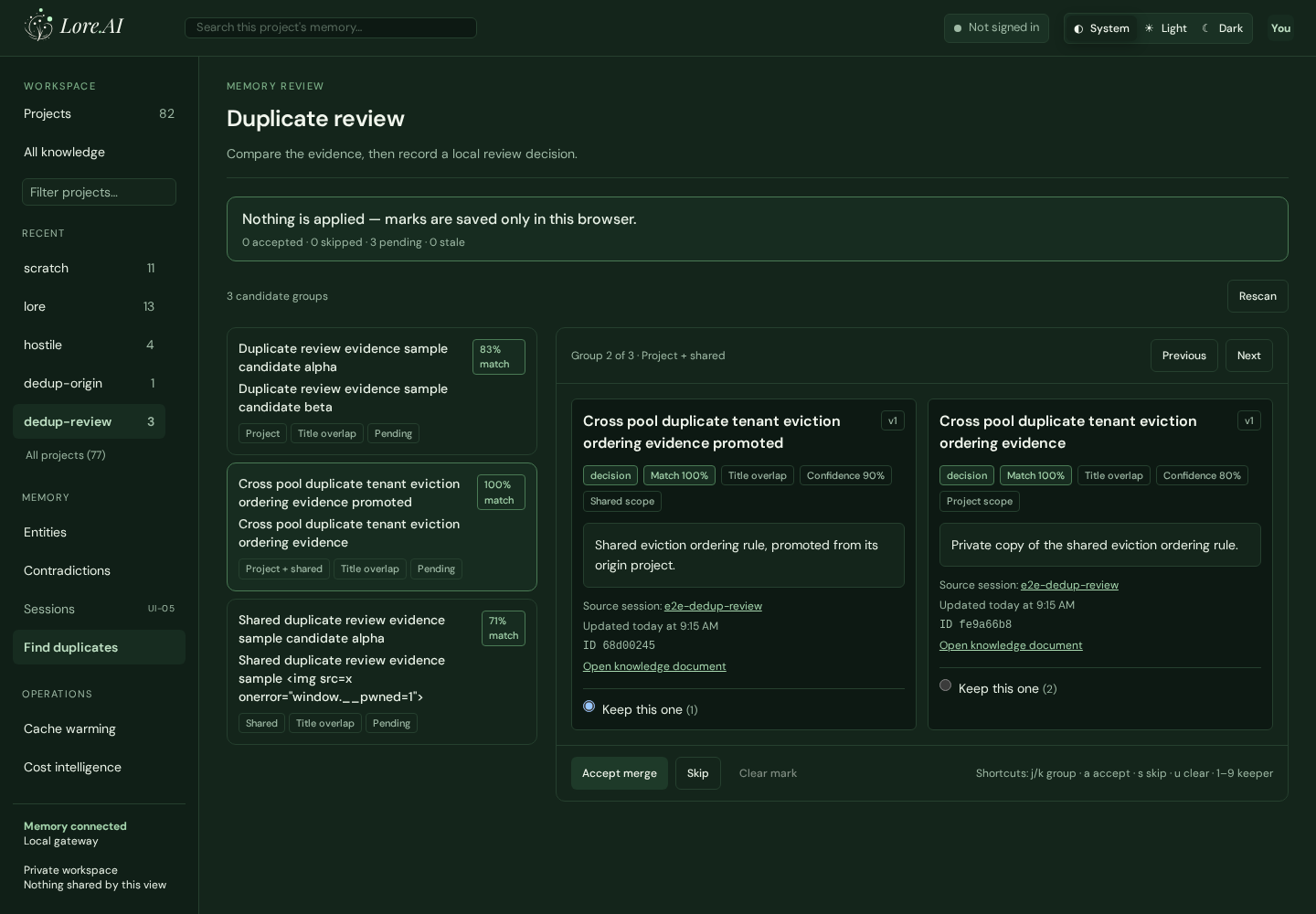Click the You account button
The image size is (1316, 914).
[1280, 28]
